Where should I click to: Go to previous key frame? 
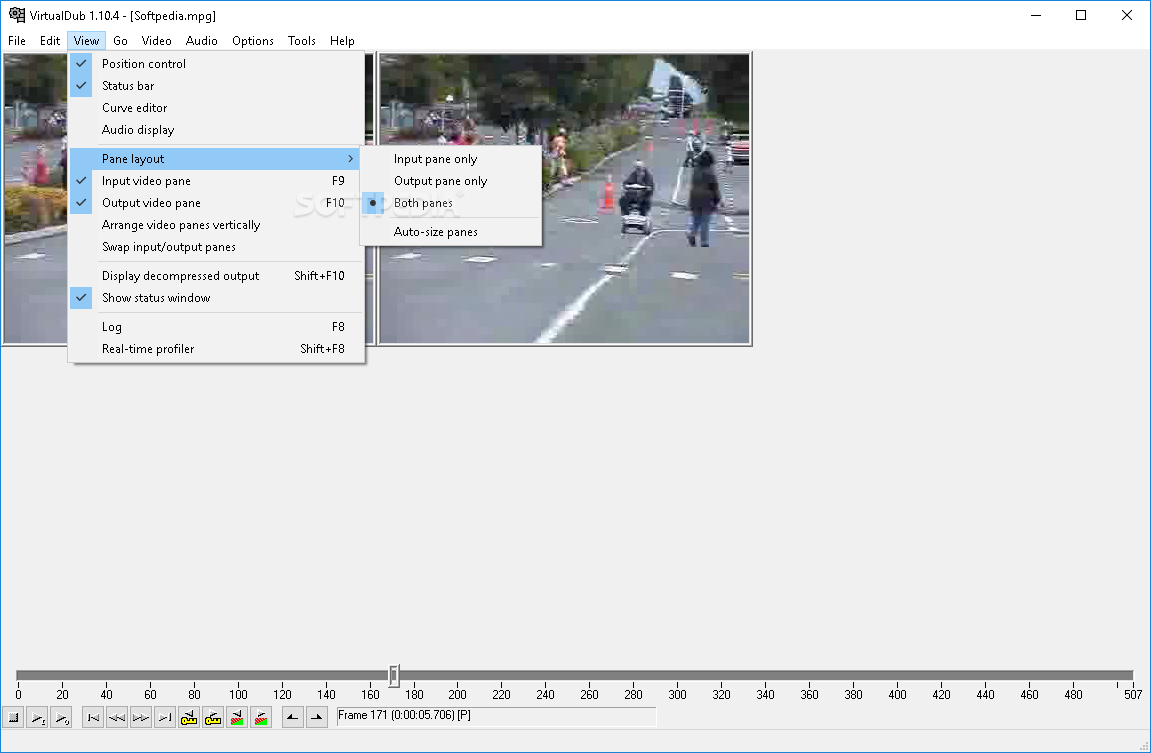coord(189,717)
